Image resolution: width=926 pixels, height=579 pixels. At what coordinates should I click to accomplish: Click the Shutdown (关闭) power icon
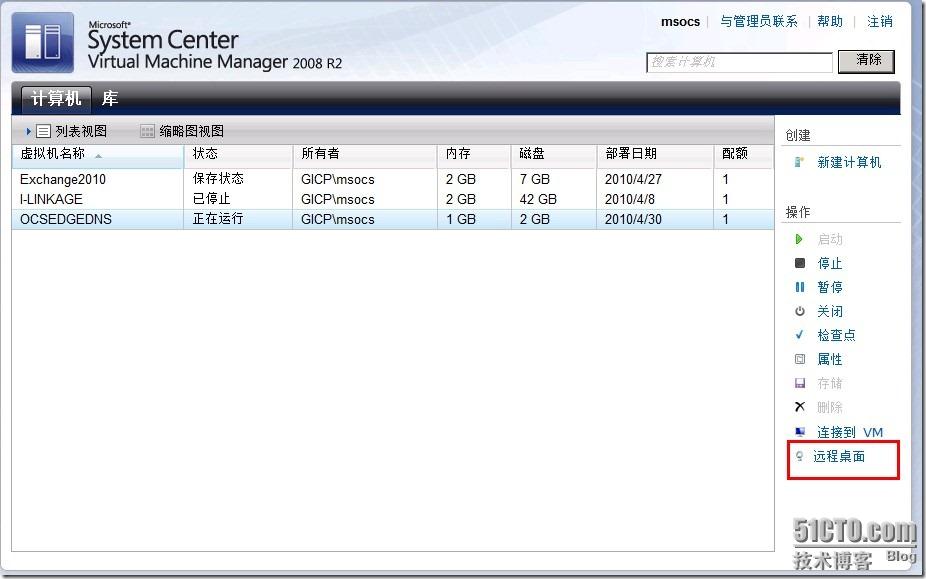coord(800,311)
